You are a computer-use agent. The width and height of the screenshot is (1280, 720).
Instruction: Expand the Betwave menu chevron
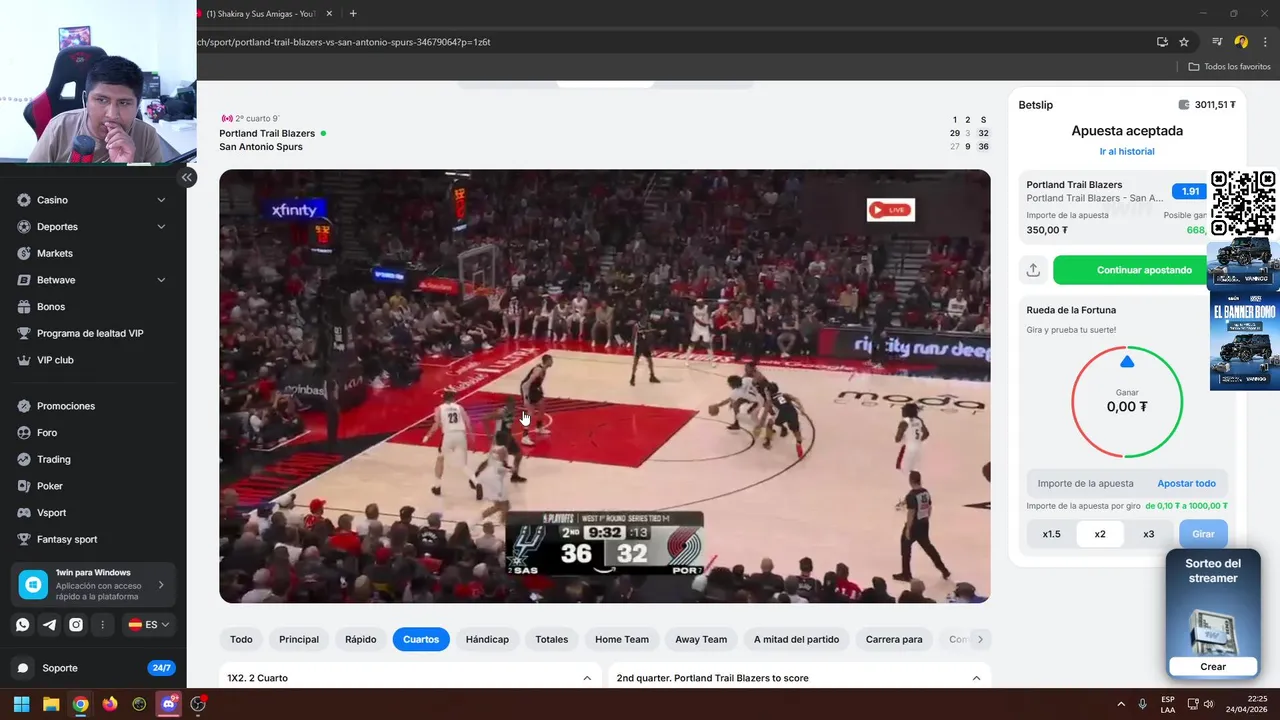161,280
